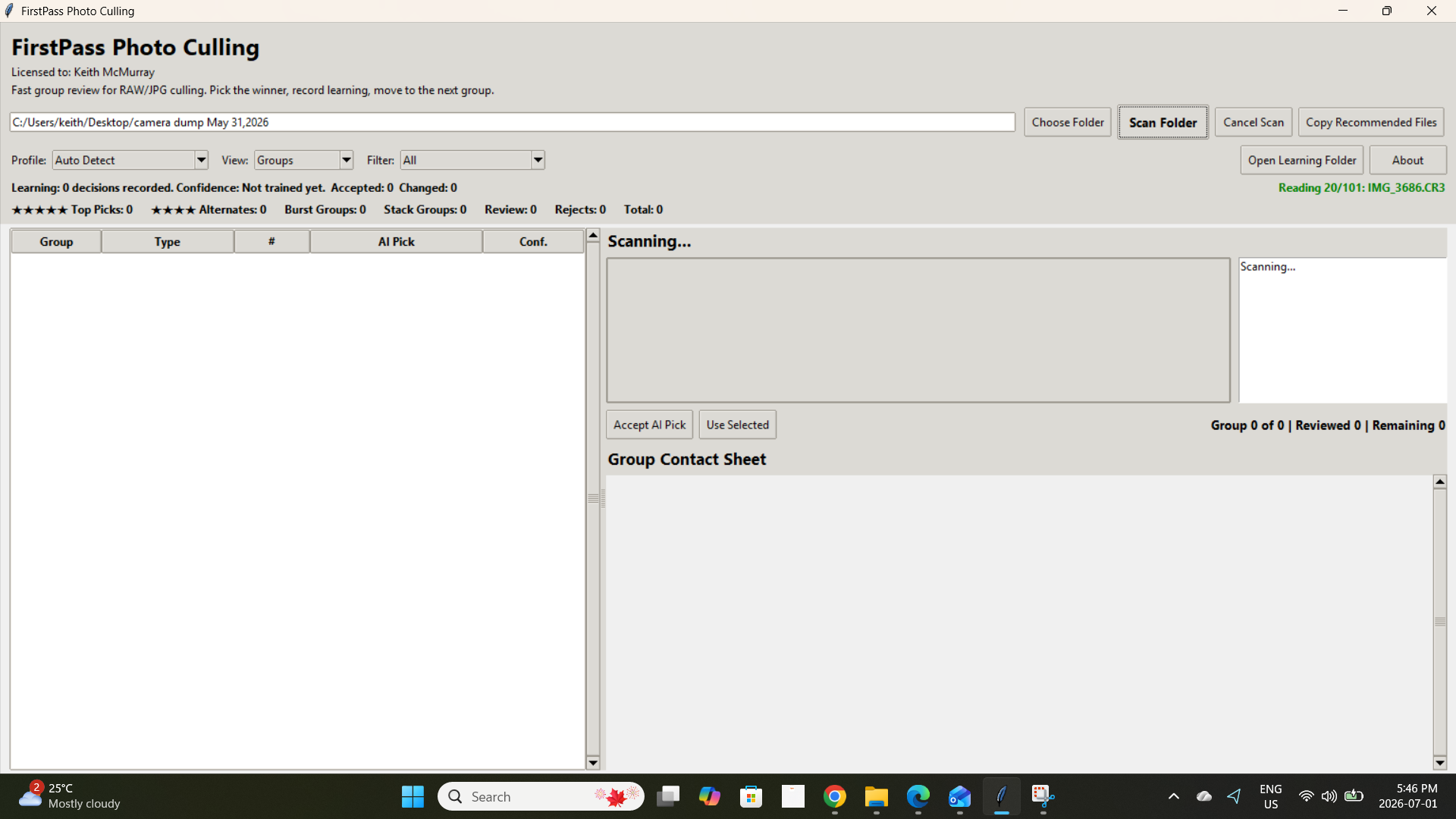This screenshot has height=819, width=1456.
Task: Click the white notepad taskbar icon
Action: [793, 796]
